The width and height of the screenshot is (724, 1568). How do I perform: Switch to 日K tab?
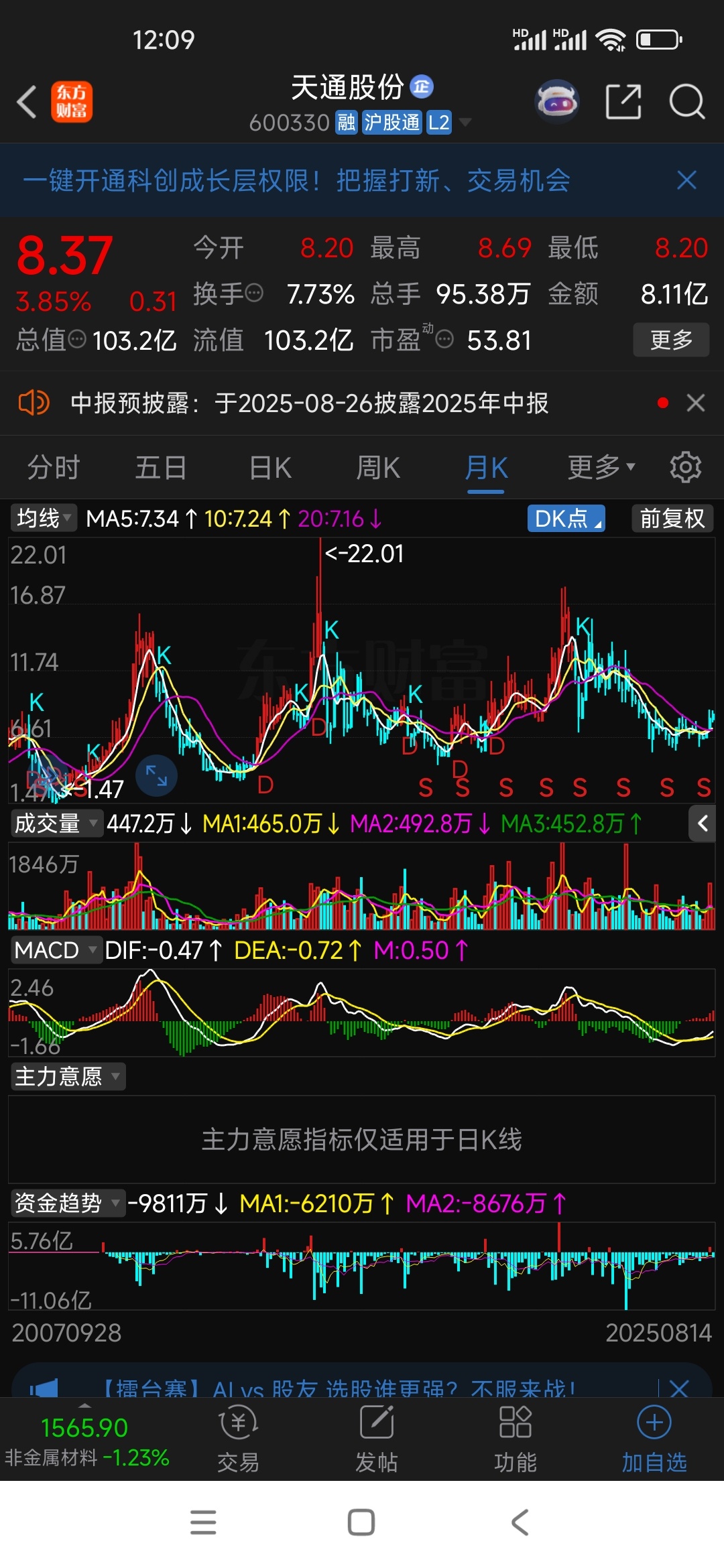(x=270, y=467)
